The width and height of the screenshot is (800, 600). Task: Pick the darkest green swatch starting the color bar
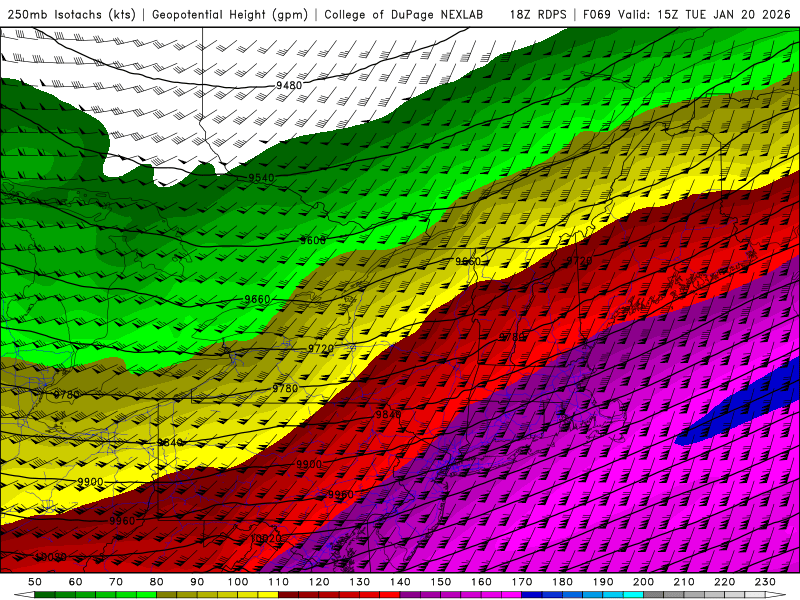[x=45, y=595]
